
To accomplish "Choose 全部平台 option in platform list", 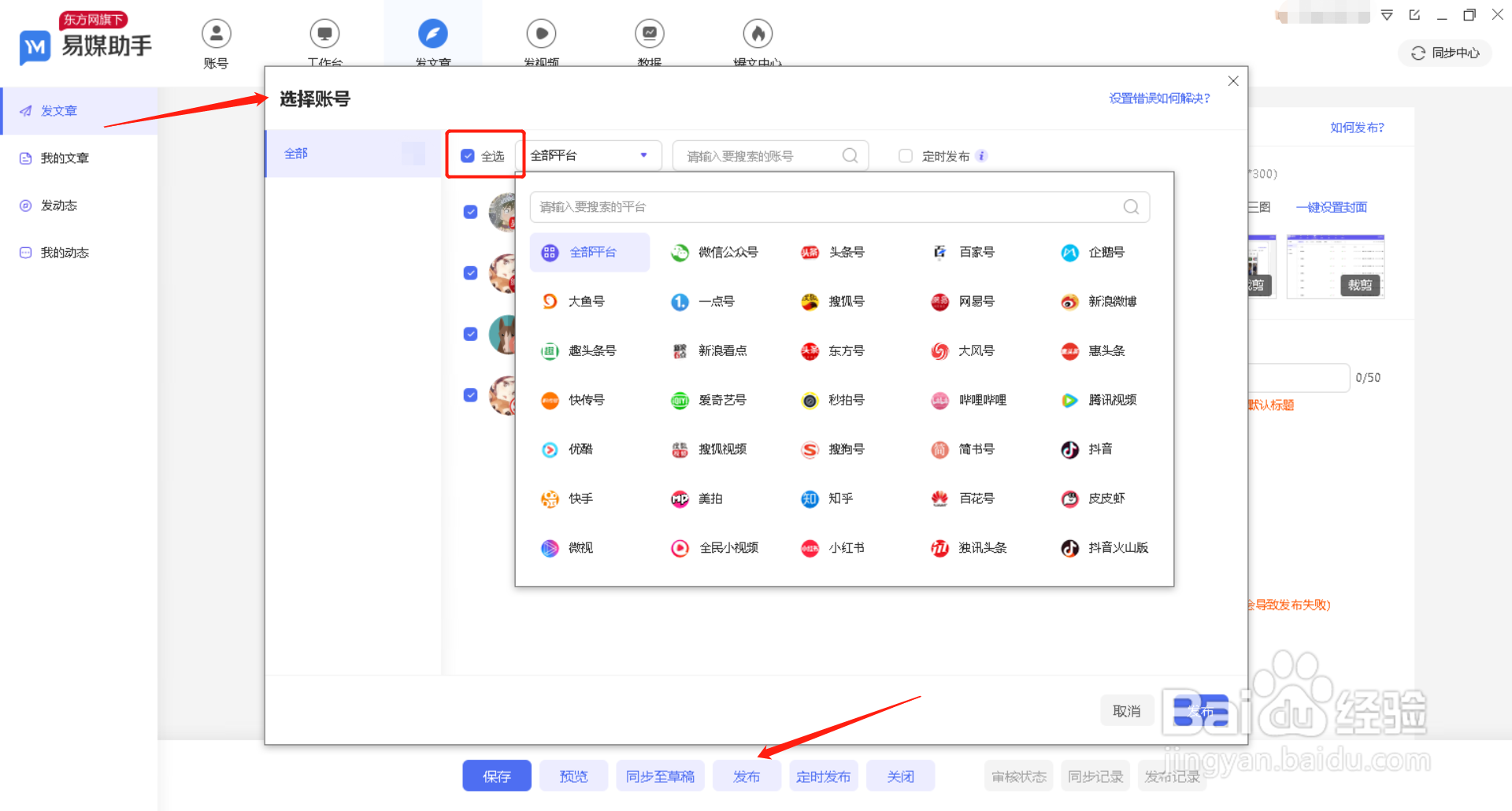I will 590,253.
